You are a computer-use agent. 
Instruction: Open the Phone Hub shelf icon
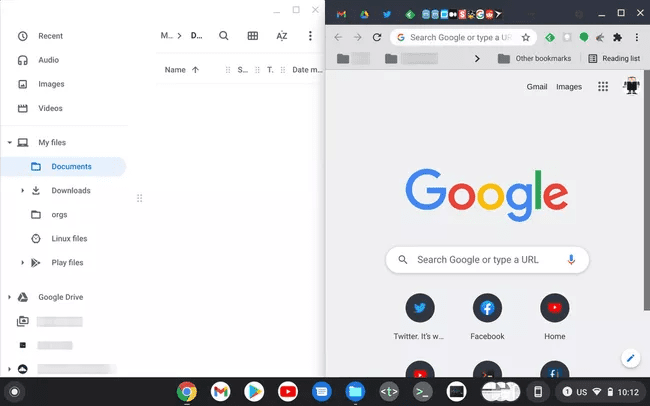[x=538, y=391]
